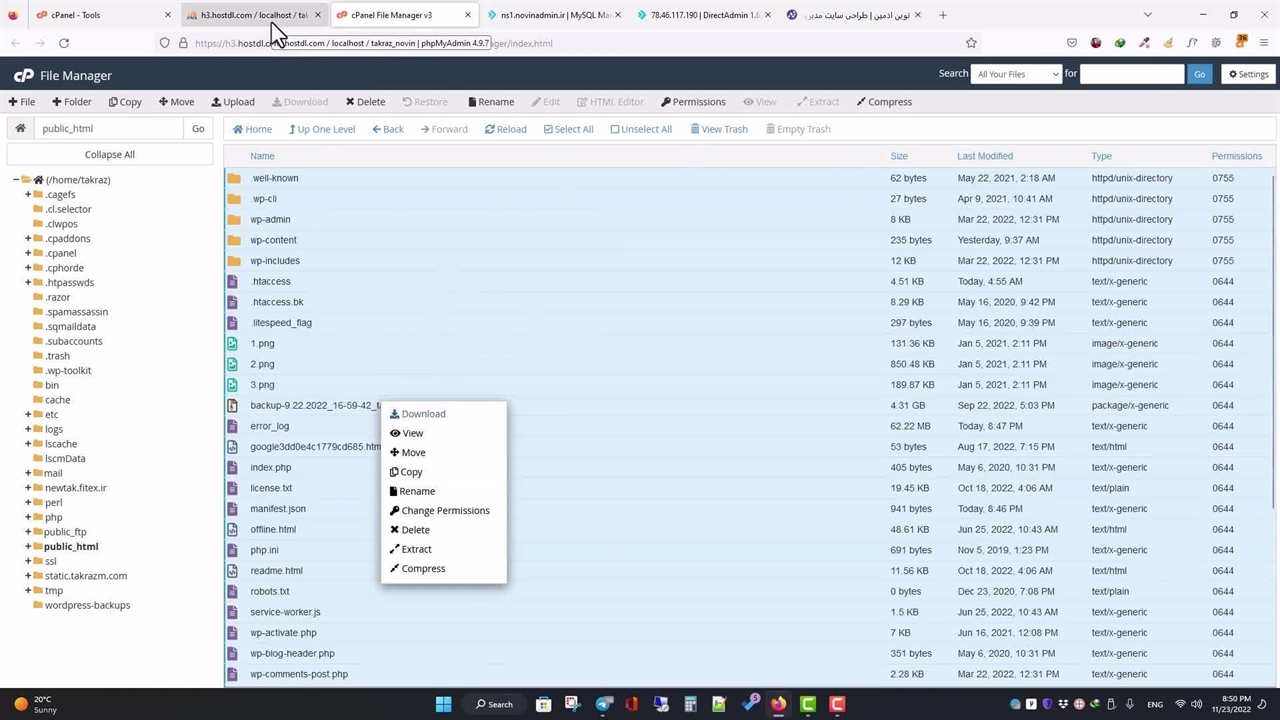Image resolution: width=1280 pixels, height=720 pixels.
Task: Click the search text input field
Action: [1131, 74]
